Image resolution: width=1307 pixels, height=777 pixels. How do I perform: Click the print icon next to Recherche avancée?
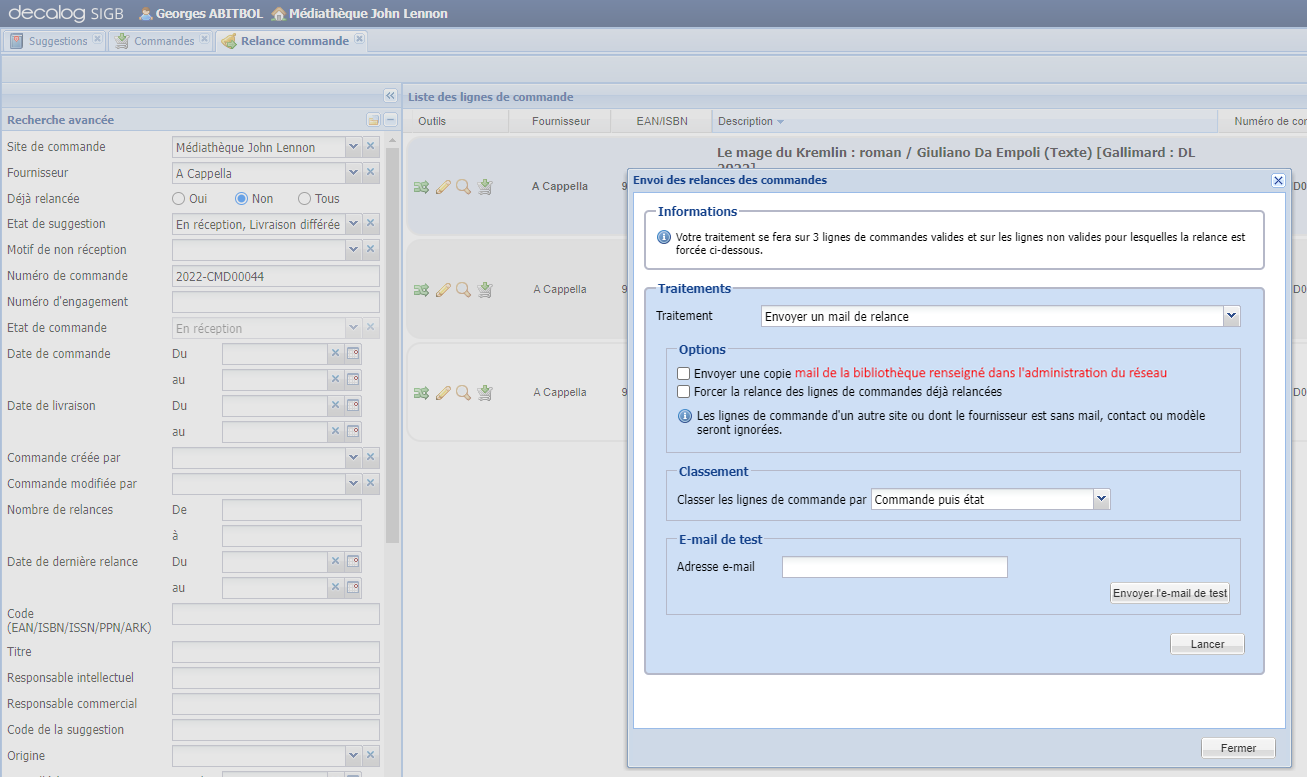371,119
